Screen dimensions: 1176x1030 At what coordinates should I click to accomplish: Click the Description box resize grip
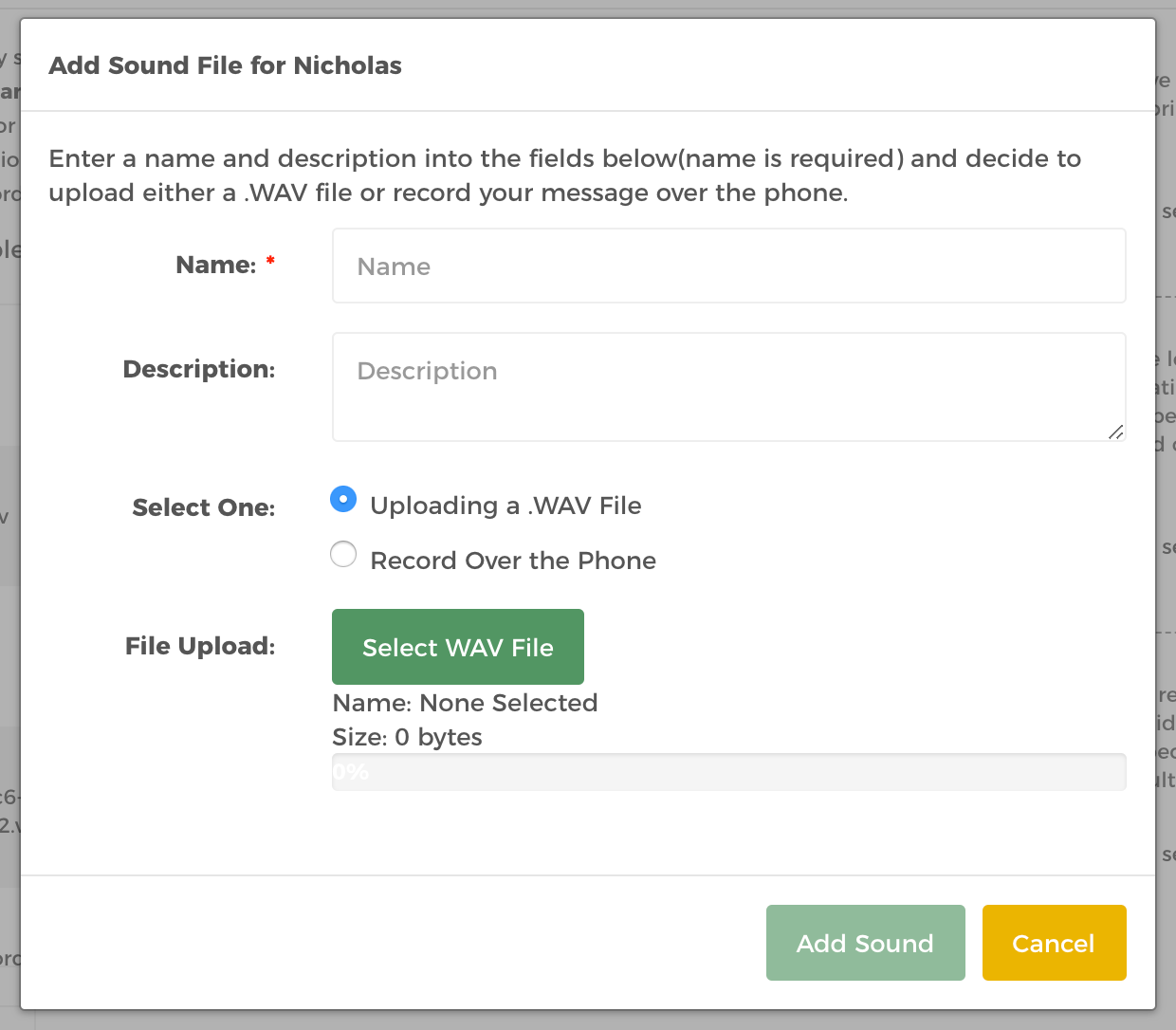coord(1116,432)
